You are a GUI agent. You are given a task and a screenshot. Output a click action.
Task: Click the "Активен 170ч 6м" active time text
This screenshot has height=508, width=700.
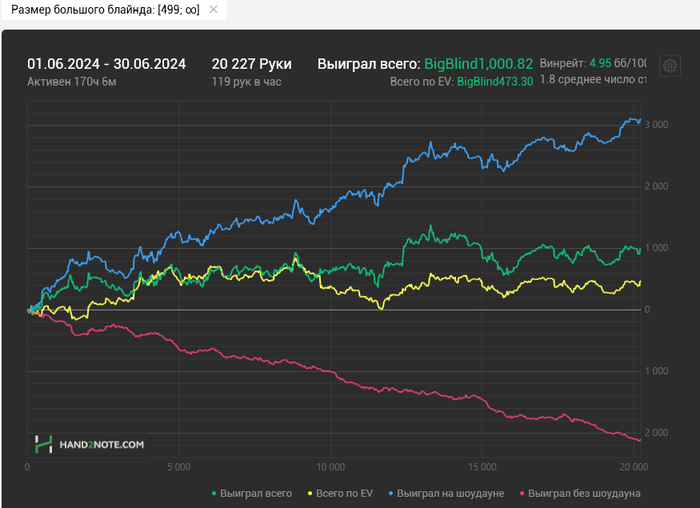(x=71, y=82)
